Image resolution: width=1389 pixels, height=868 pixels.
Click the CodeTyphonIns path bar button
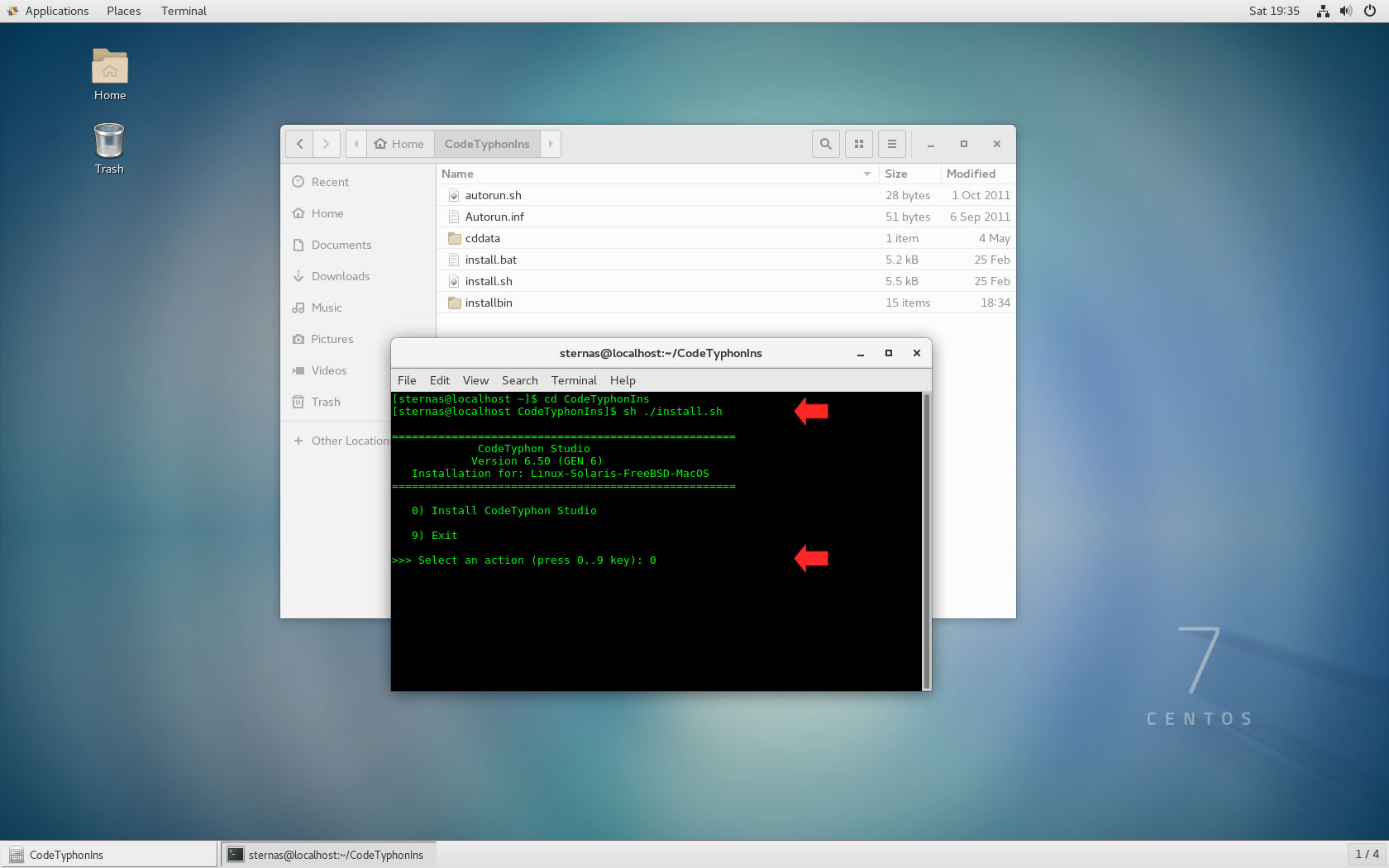click(487, 144)
